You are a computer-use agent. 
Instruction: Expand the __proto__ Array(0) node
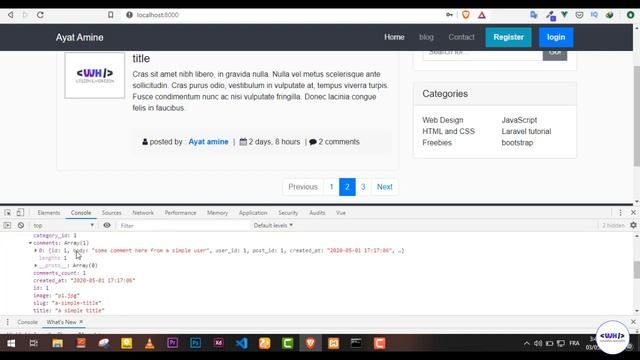click(36, 265)
